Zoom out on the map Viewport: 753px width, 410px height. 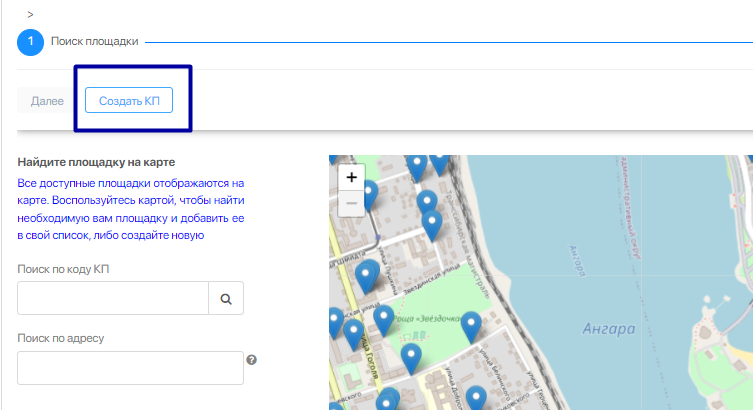click(351, 204)
